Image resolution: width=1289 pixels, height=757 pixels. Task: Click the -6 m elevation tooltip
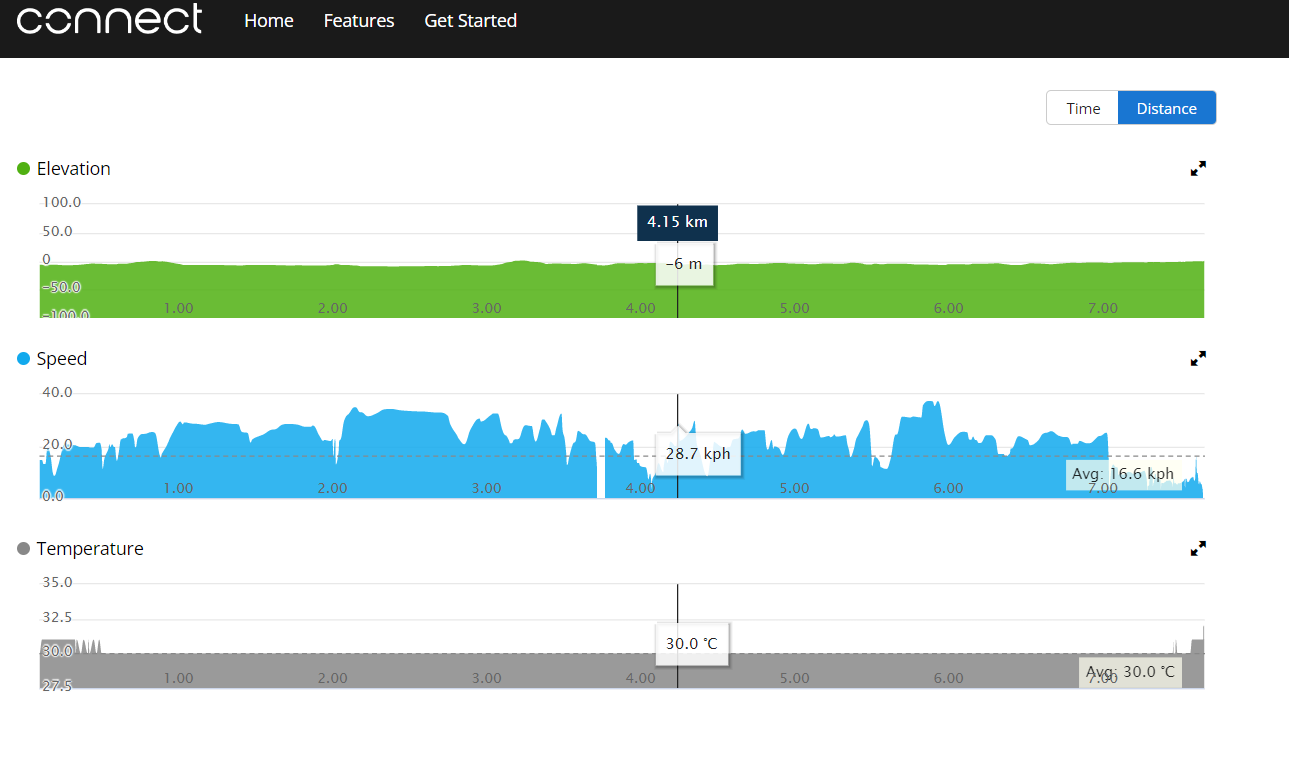pyautogui.click(x=684, y=265)
